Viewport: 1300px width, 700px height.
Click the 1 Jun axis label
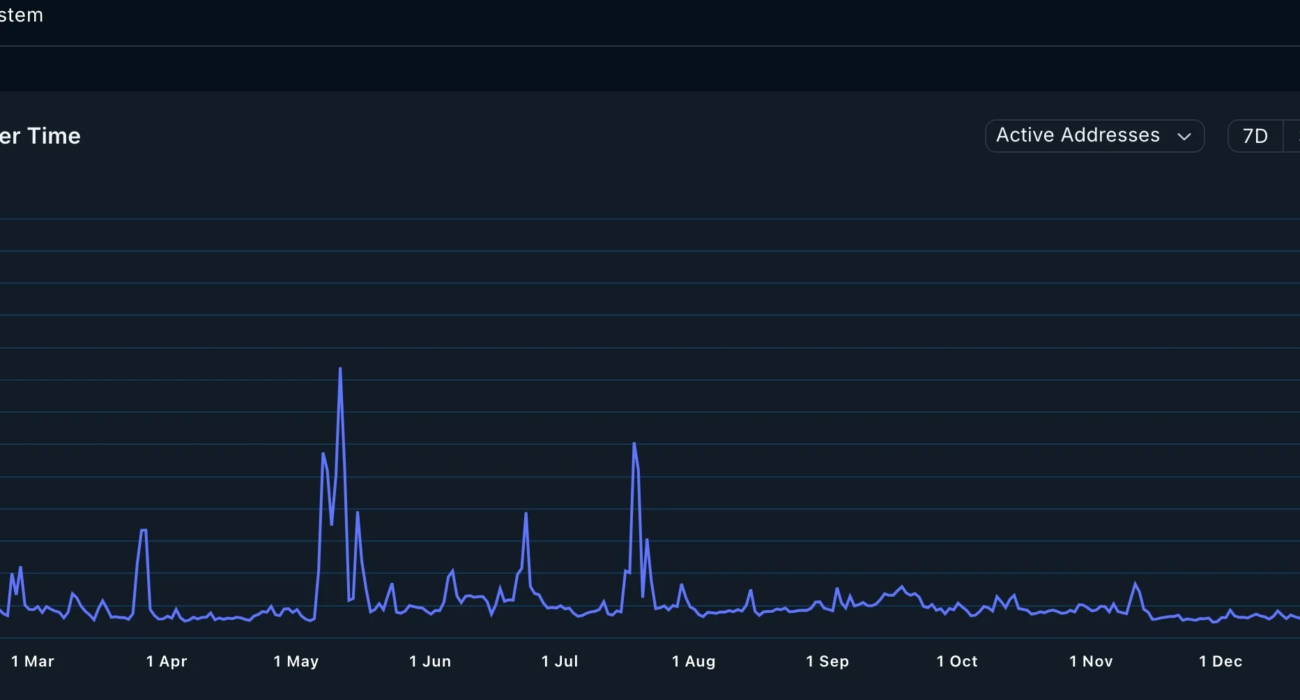point(430,661)
